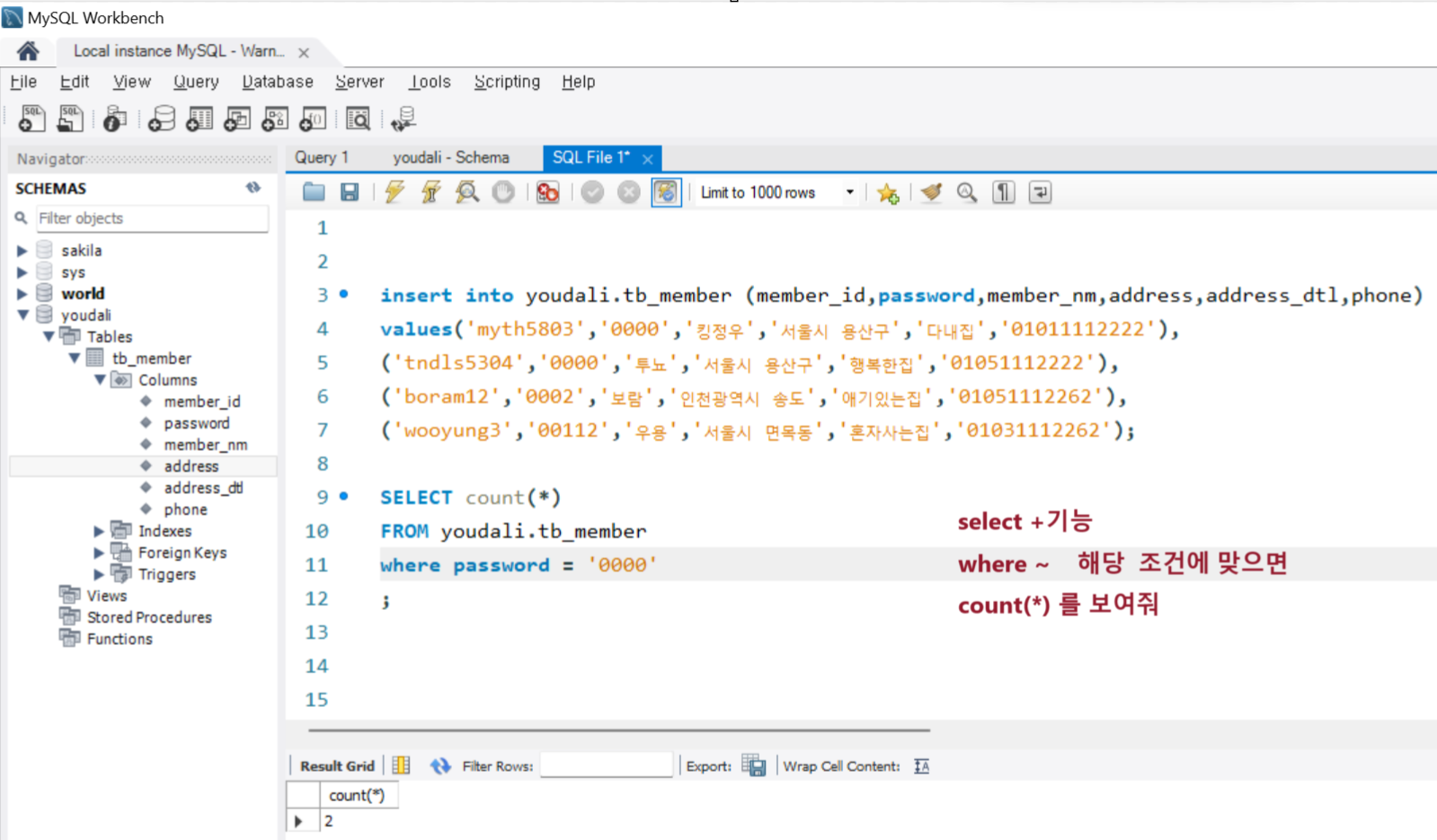The image size is (1437, 840).
Task: Toggle word wrapping in the editor
Action: 1040,191
